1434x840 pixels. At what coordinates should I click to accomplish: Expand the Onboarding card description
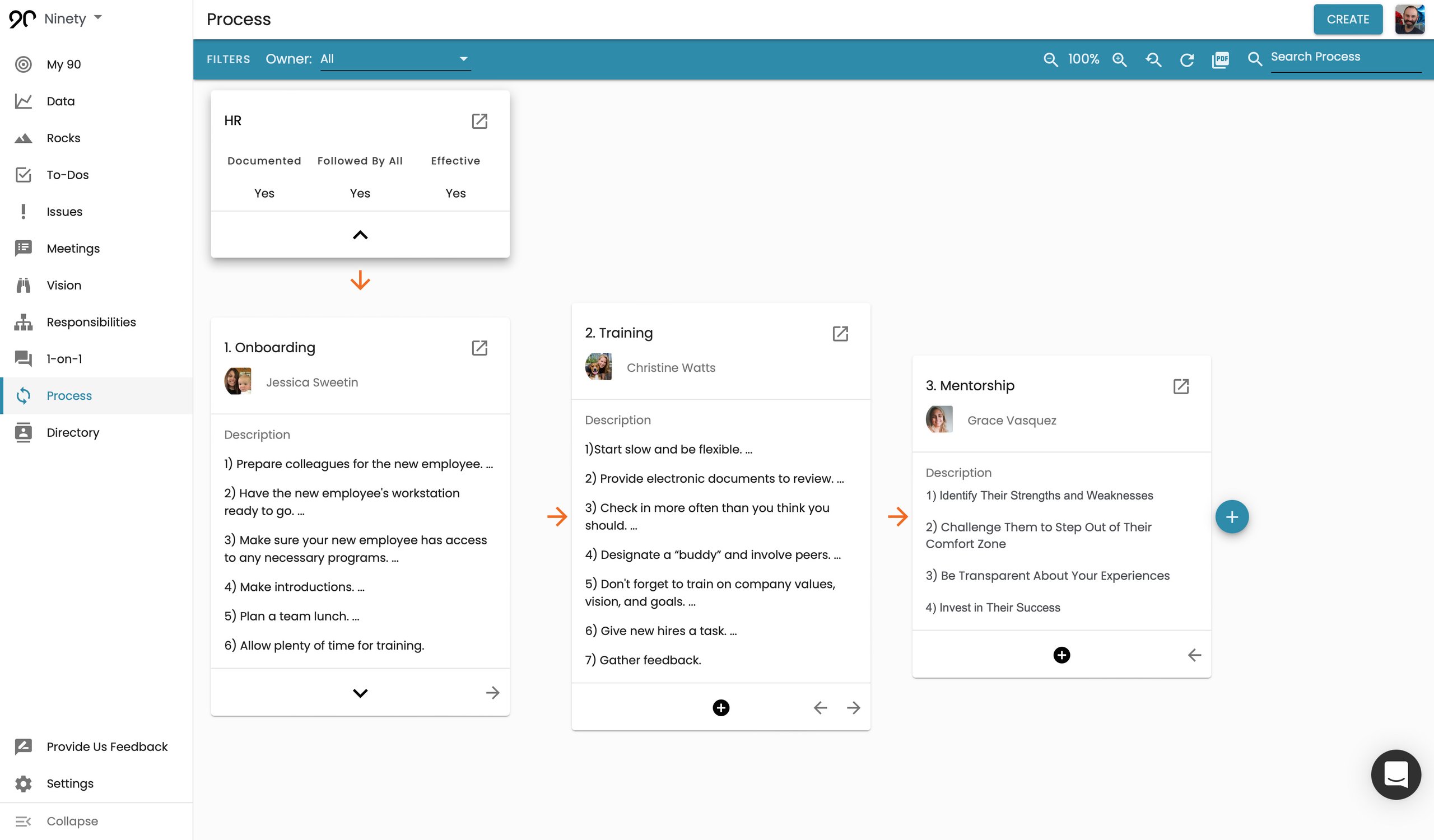(360, 693)
